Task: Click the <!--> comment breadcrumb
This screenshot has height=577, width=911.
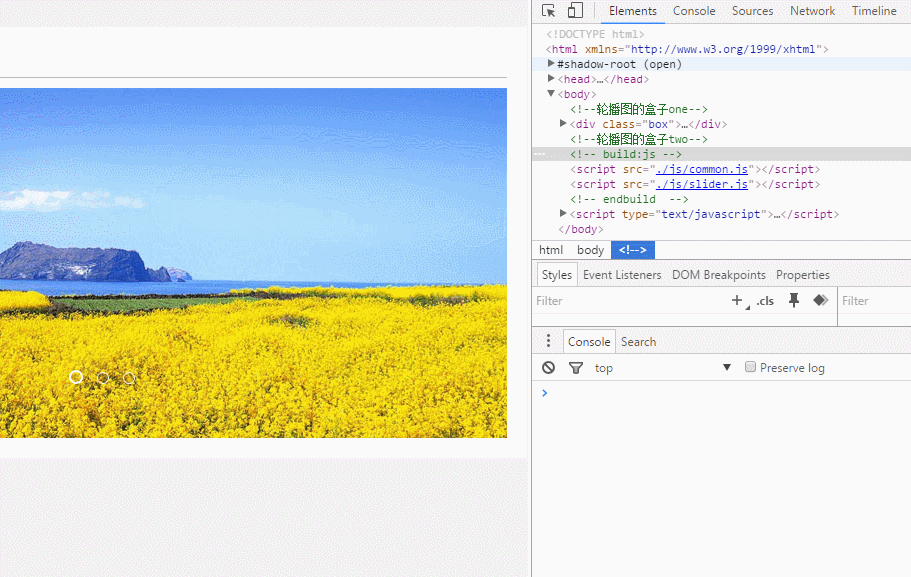Action: tap(633, 250)
